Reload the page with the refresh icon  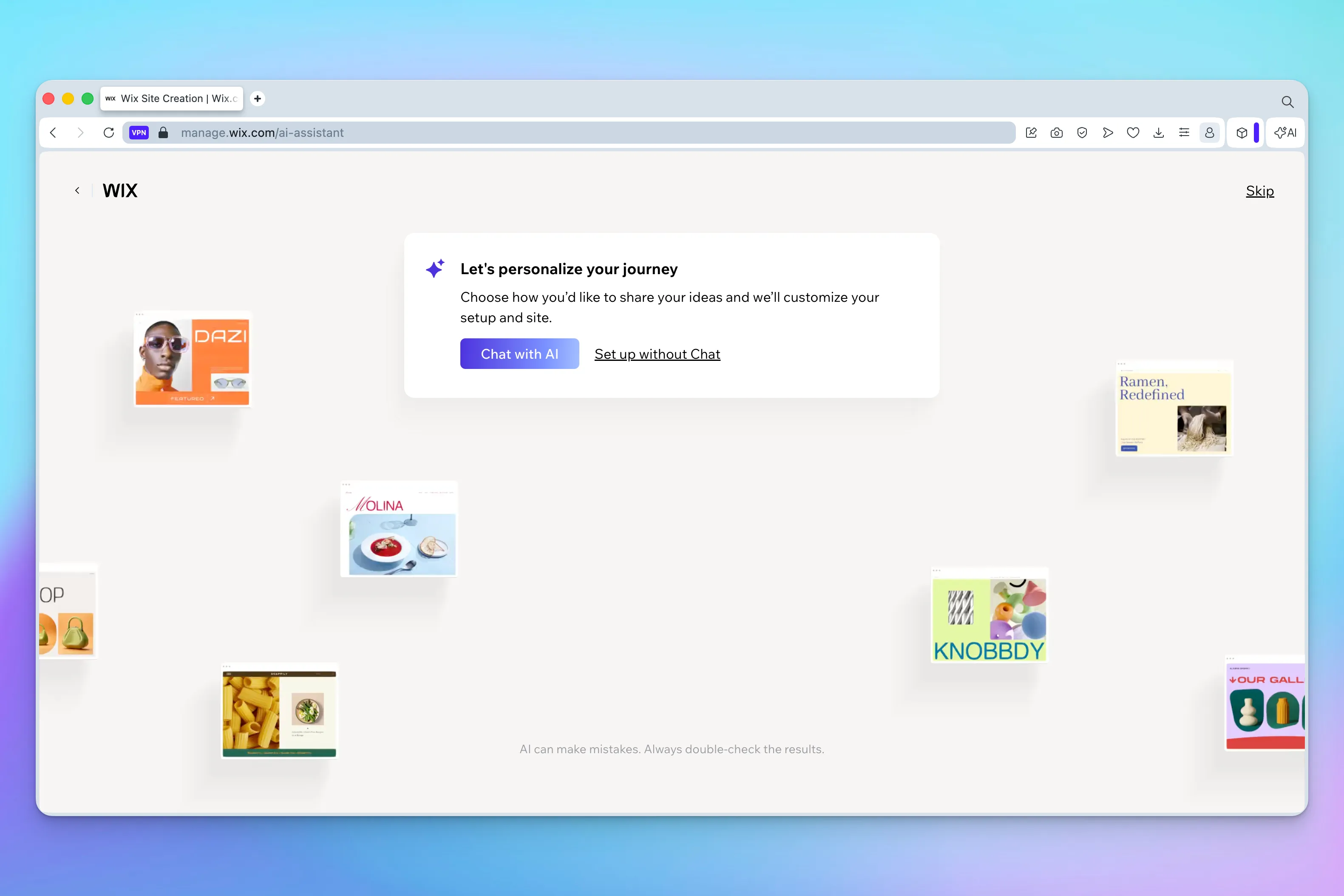[108, 133]
